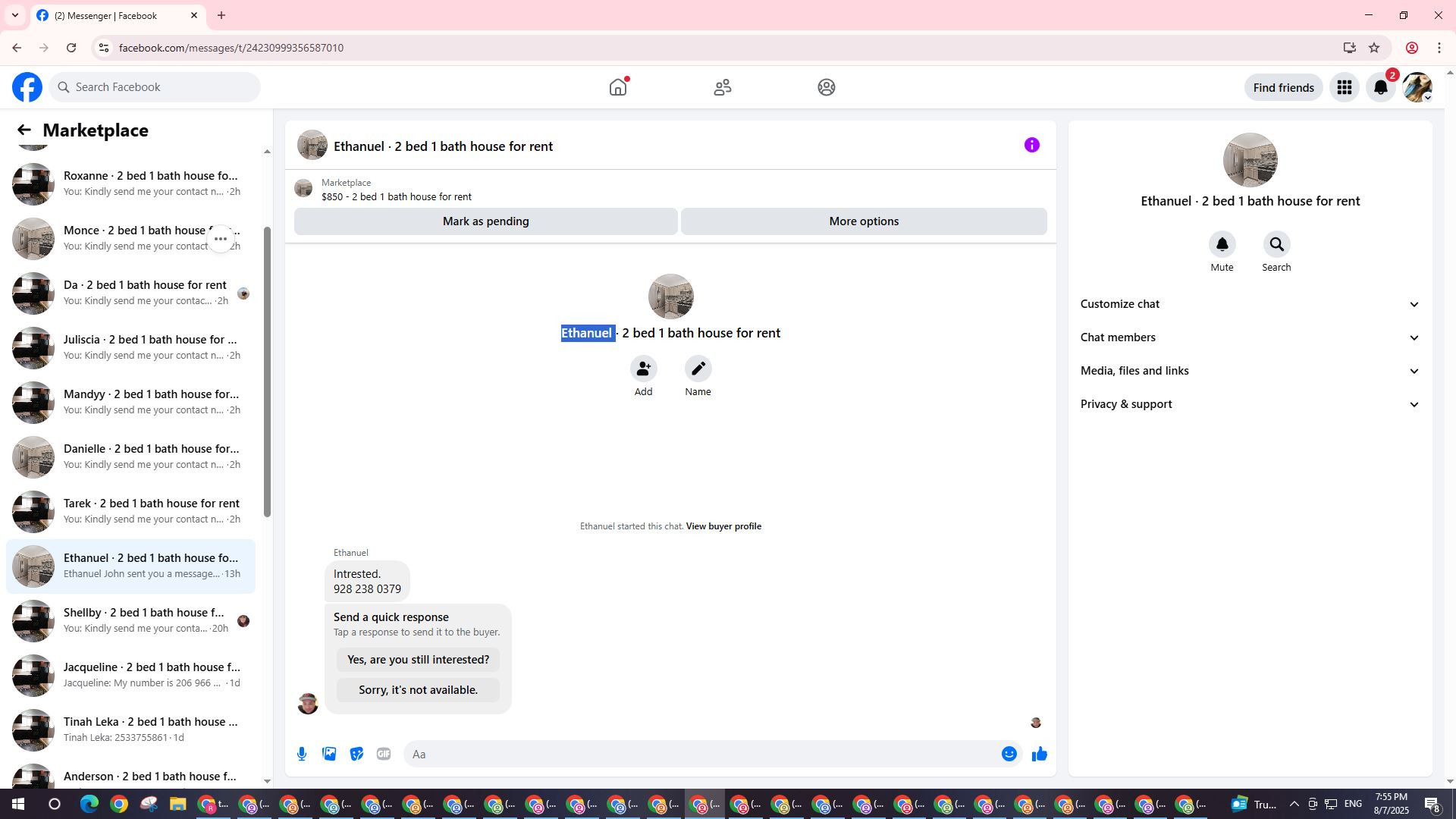
Task: Select the Messenger Facebook browser tab
Action: [118, 15]
